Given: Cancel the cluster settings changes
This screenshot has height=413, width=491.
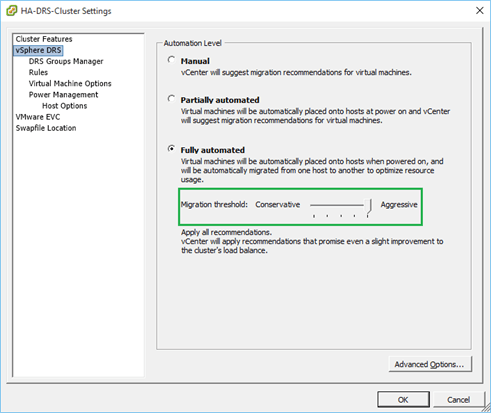Looking at the screenshot, I should pos(458,399).
